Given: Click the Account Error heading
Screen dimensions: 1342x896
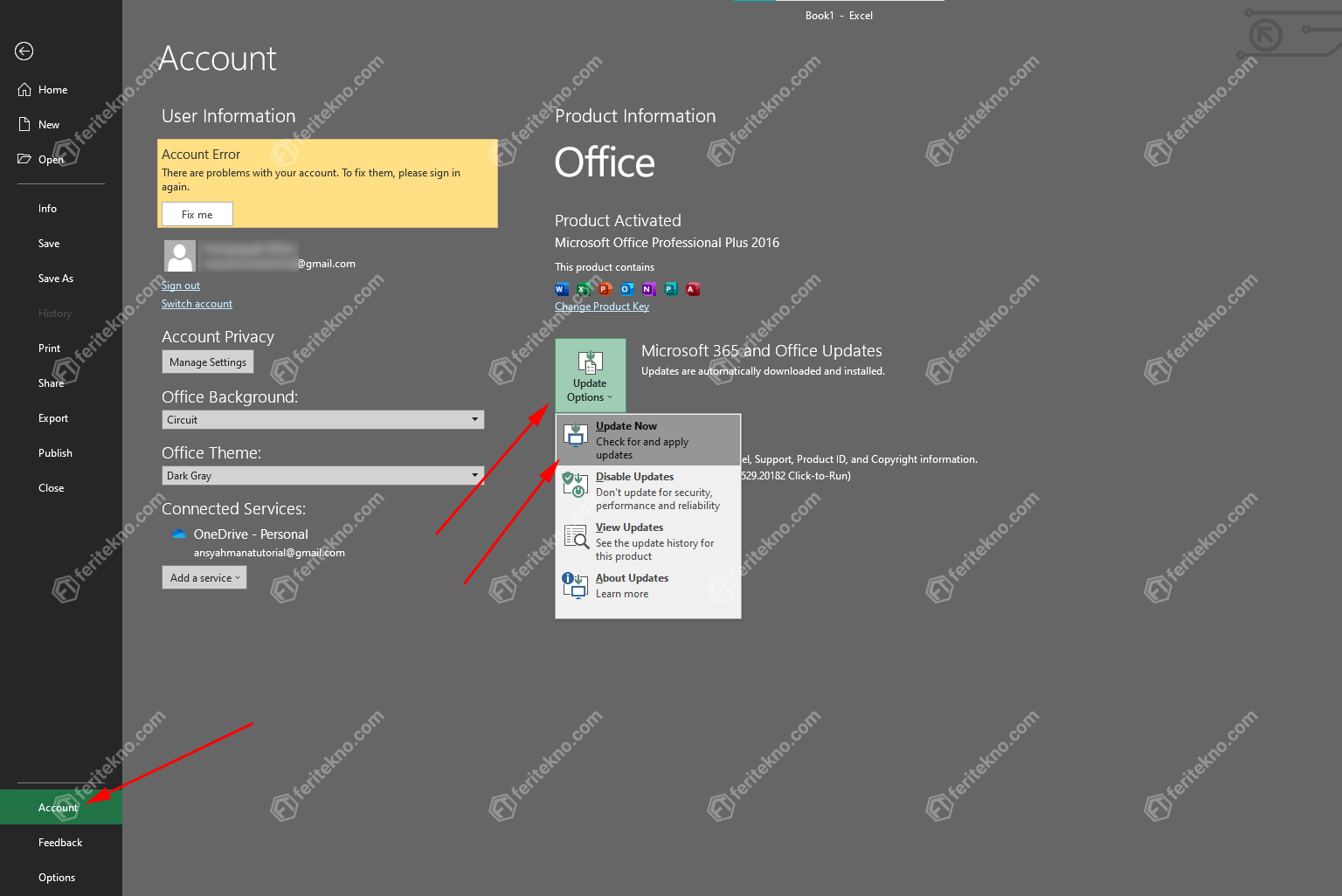Looking at the screenshot, I should point(201,155).
